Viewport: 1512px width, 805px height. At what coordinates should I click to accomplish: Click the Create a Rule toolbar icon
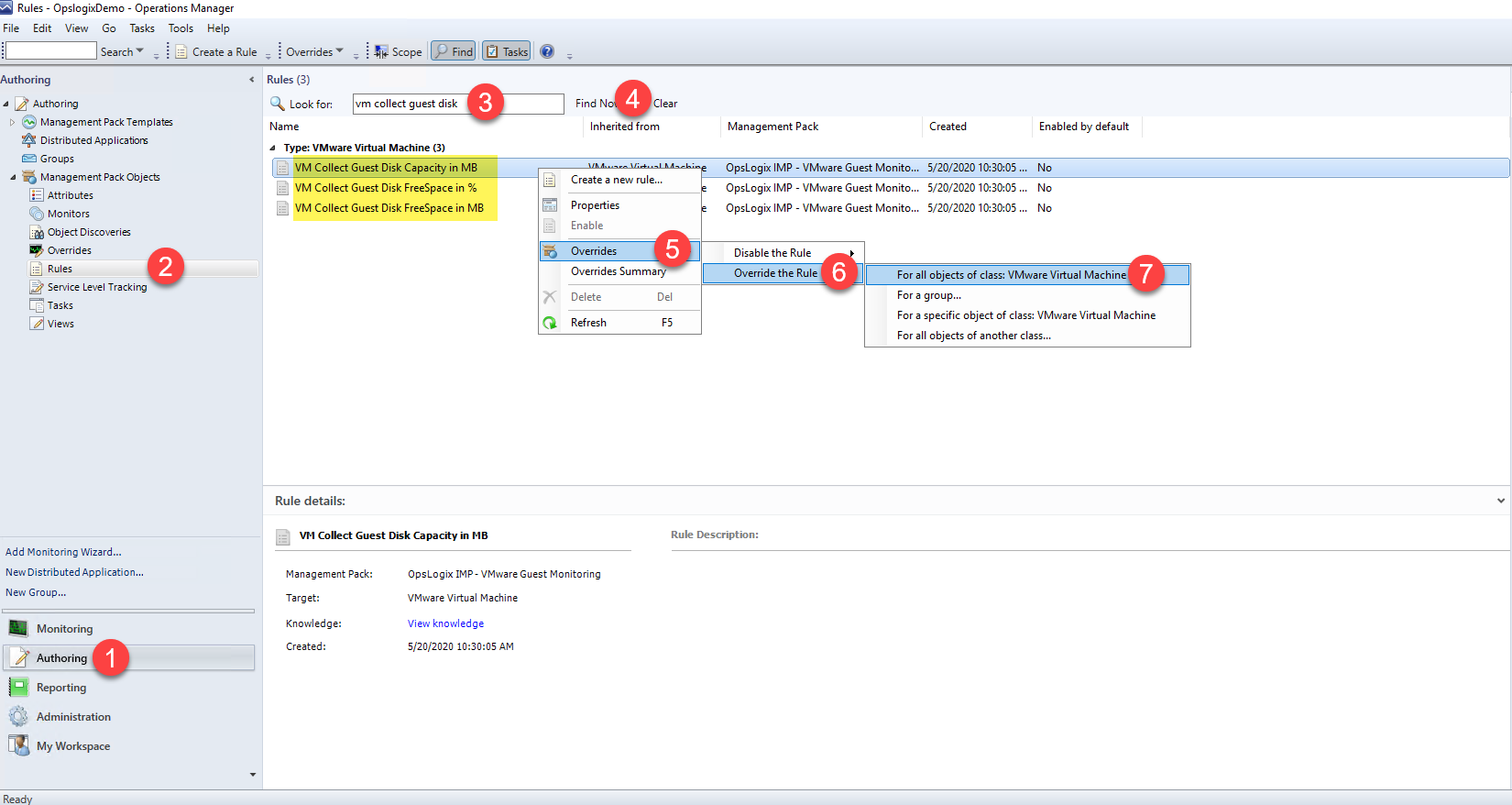coord(181,51)
